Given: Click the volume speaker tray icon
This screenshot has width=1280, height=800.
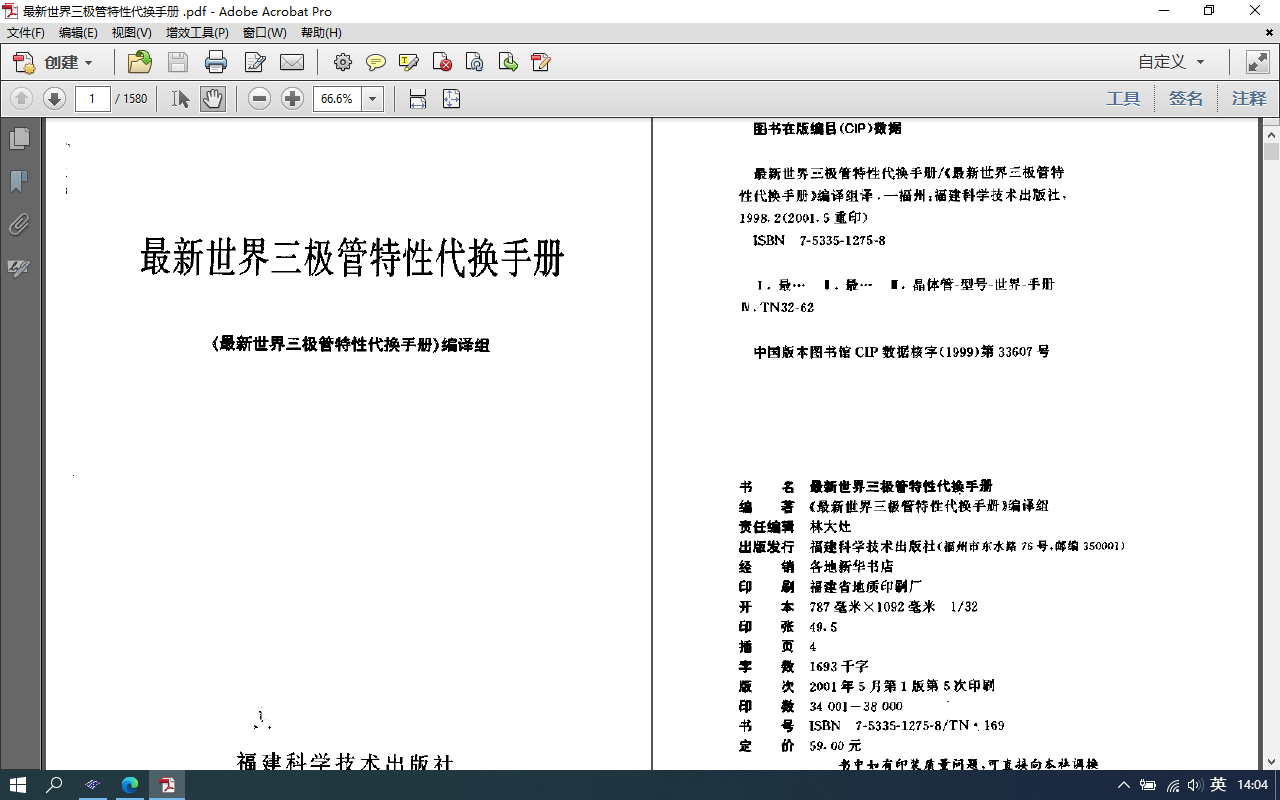Looking at the screenshot, I should (1195, 785).
